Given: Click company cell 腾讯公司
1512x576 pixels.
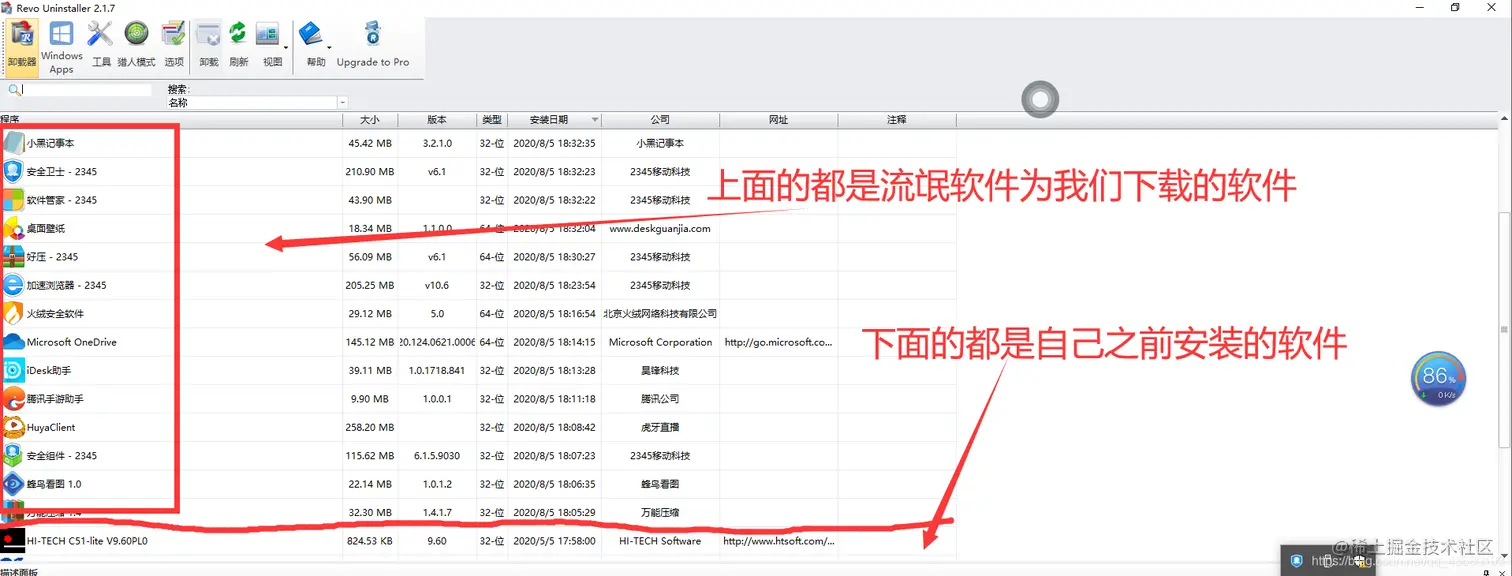Looking at the screenshot, I should [660, 399].
